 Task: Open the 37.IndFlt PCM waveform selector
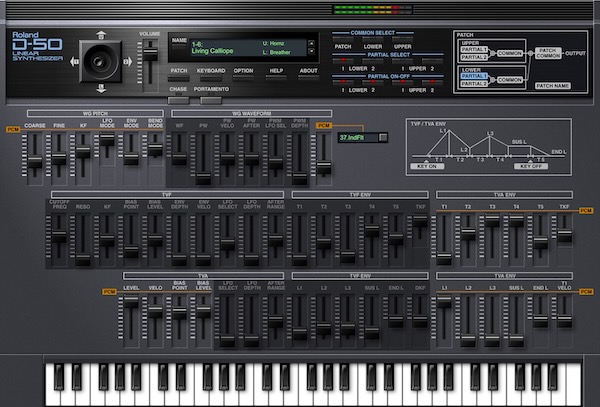point(359,137)
